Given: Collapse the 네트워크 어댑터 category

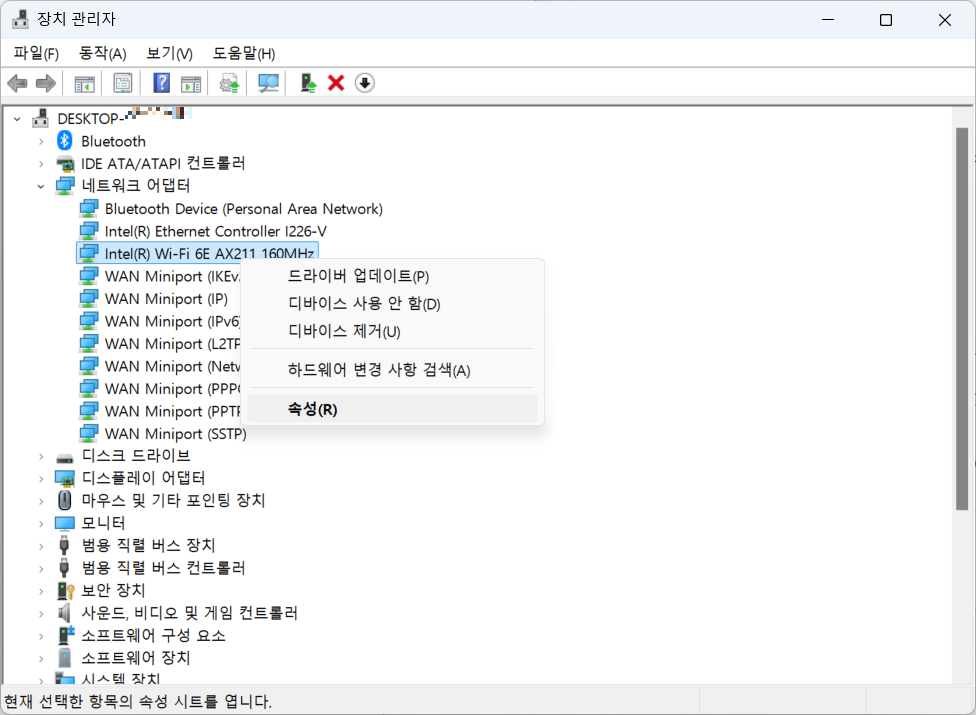Looking at the screenshot, I should (x=41, y=186).
